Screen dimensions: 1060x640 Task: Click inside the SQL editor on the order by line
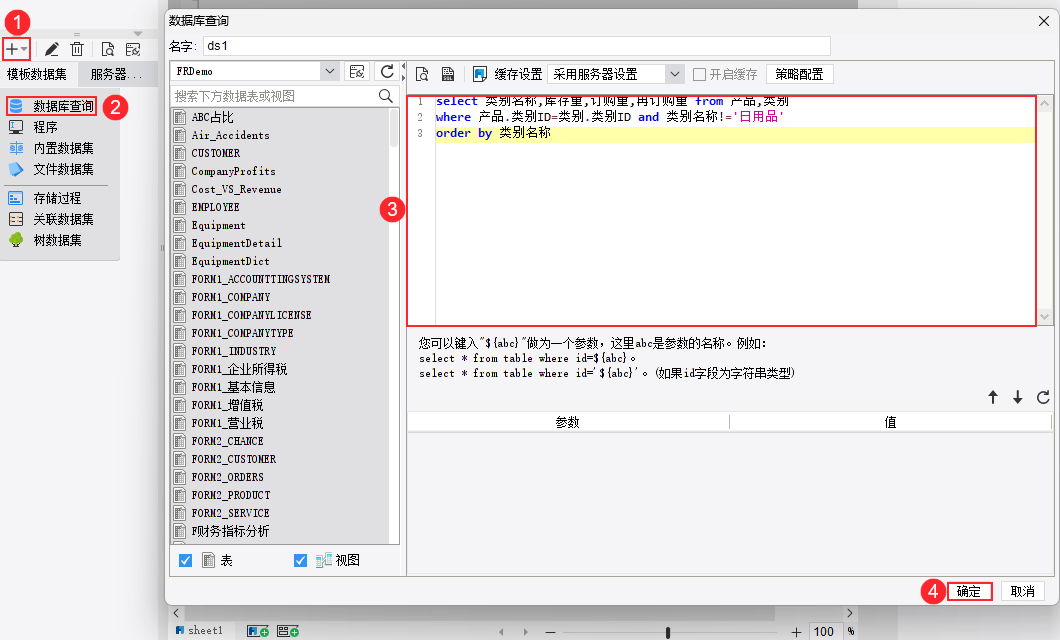(735, 133)
